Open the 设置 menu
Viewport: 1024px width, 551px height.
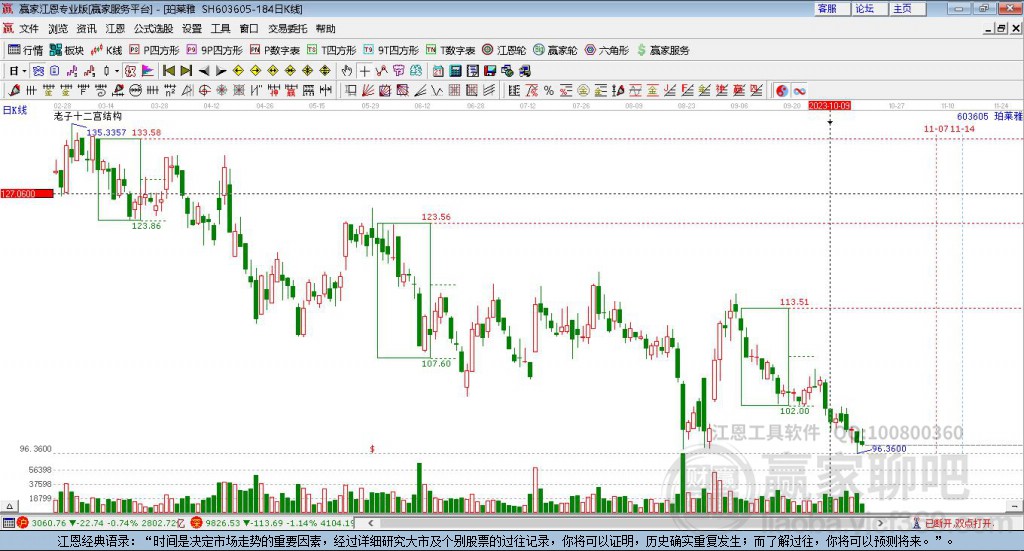[192, 29]
